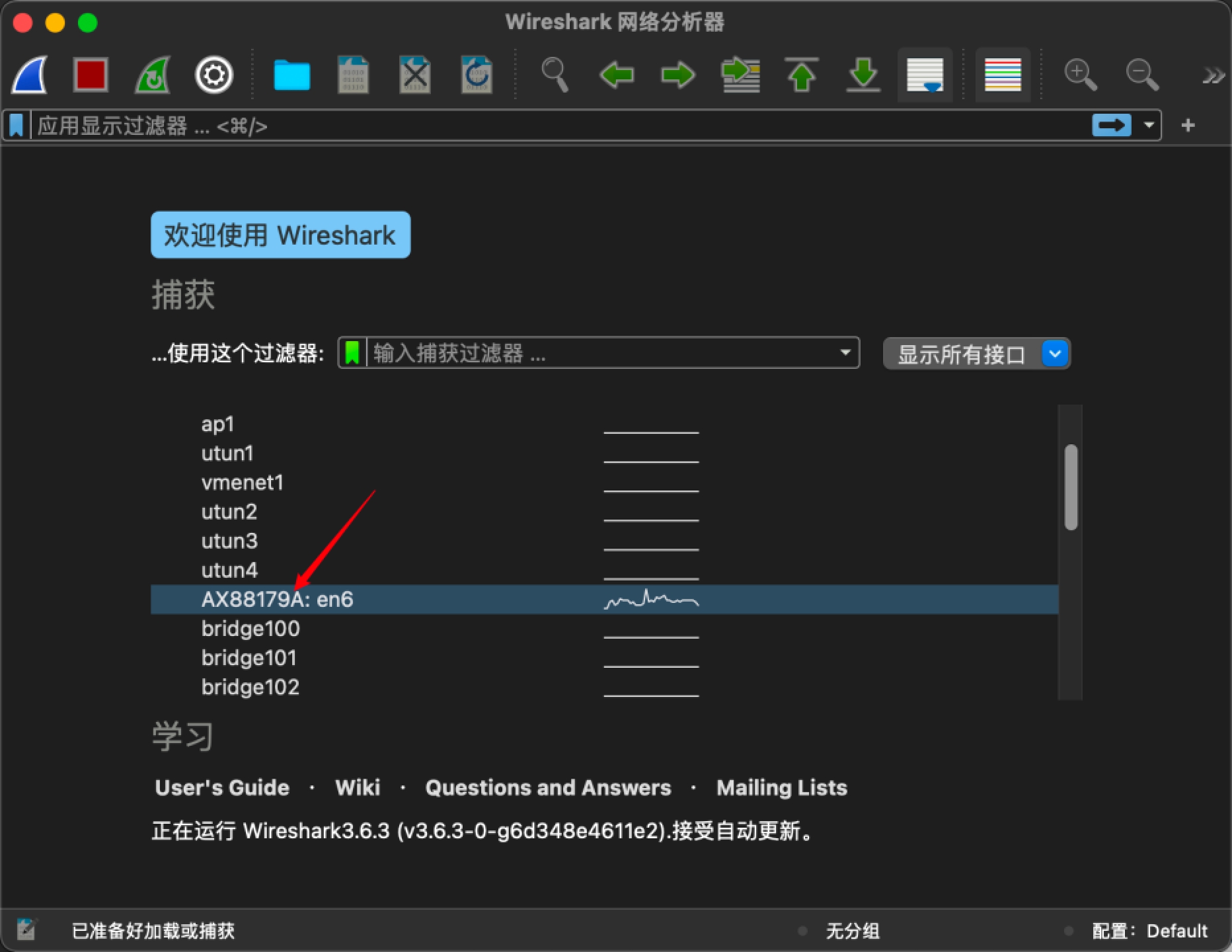The width and height of the screenshot is (1232, 952).
Task: Open capture file properties status icon
Action: (x=26, y=930)
